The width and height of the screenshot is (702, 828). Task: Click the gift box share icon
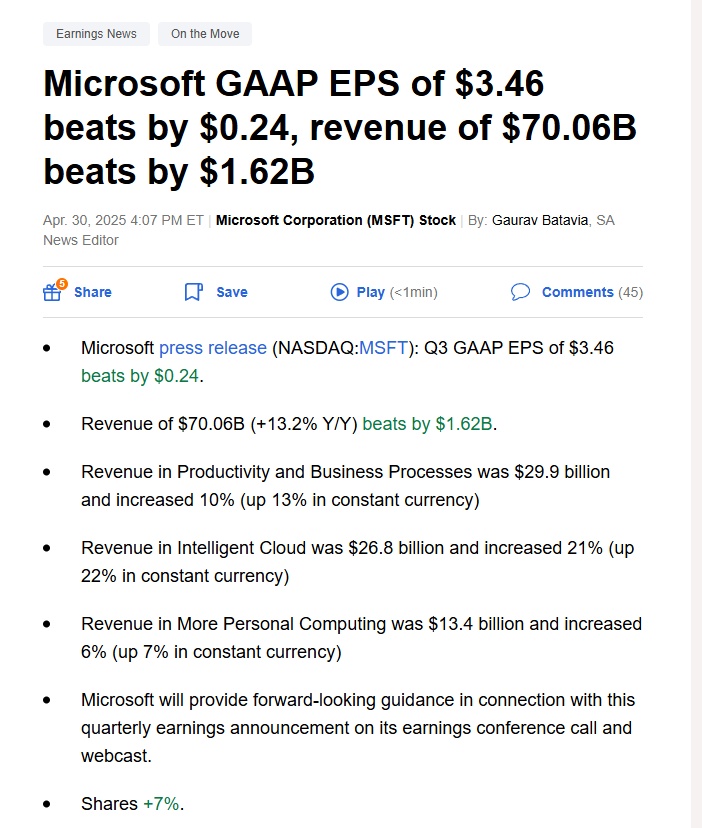(x=53, y=292)
